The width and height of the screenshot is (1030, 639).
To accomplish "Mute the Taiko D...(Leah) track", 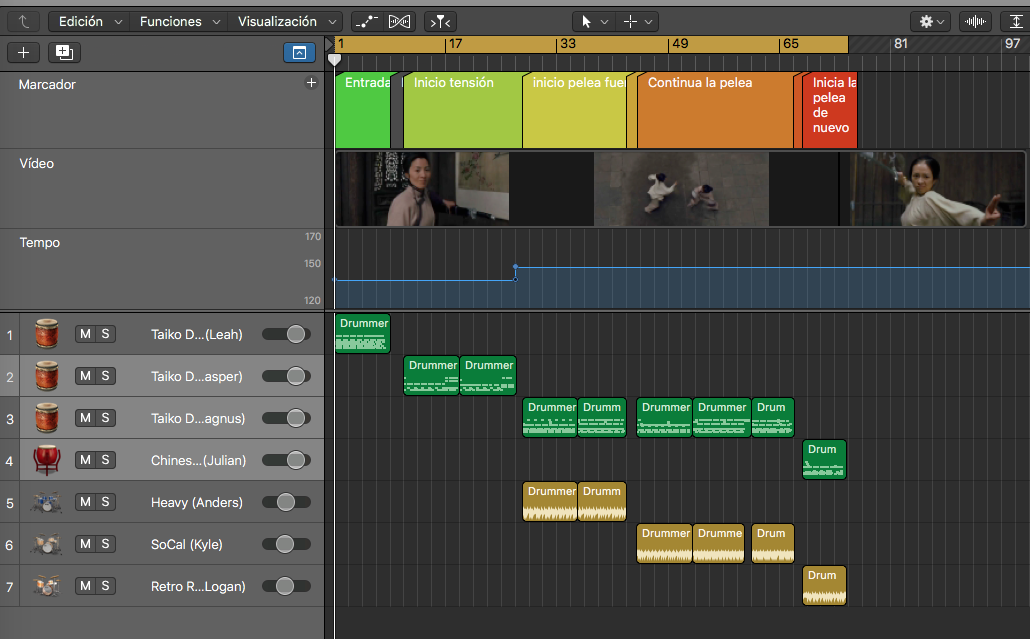I will (x=85, y=334).
